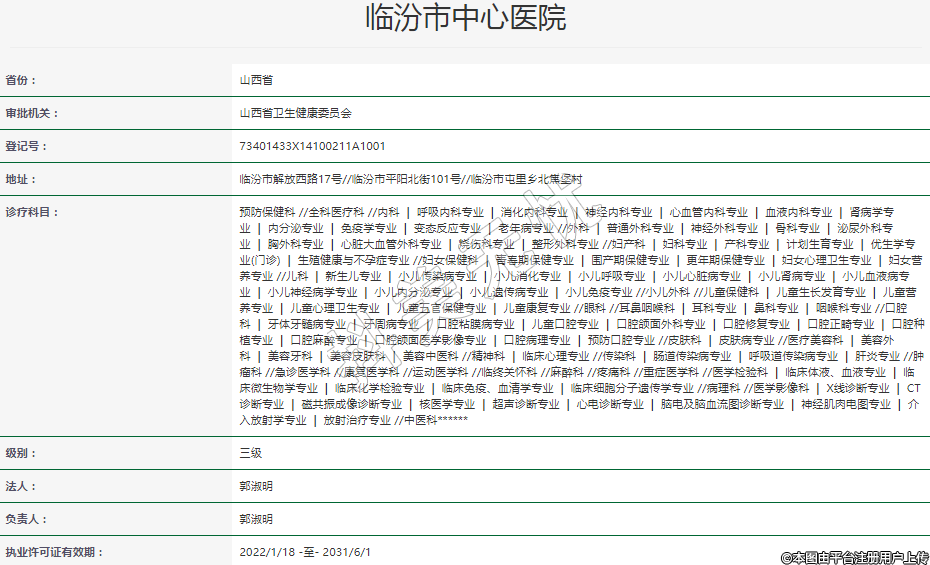This screenshot has width=930, height=565.
Task: Click the 临汾市中心医院 page title
Action: click(465, 19)
